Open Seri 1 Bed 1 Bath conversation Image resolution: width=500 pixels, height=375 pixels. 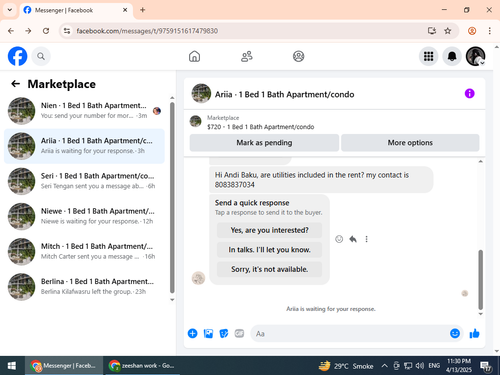click(84, 181)
